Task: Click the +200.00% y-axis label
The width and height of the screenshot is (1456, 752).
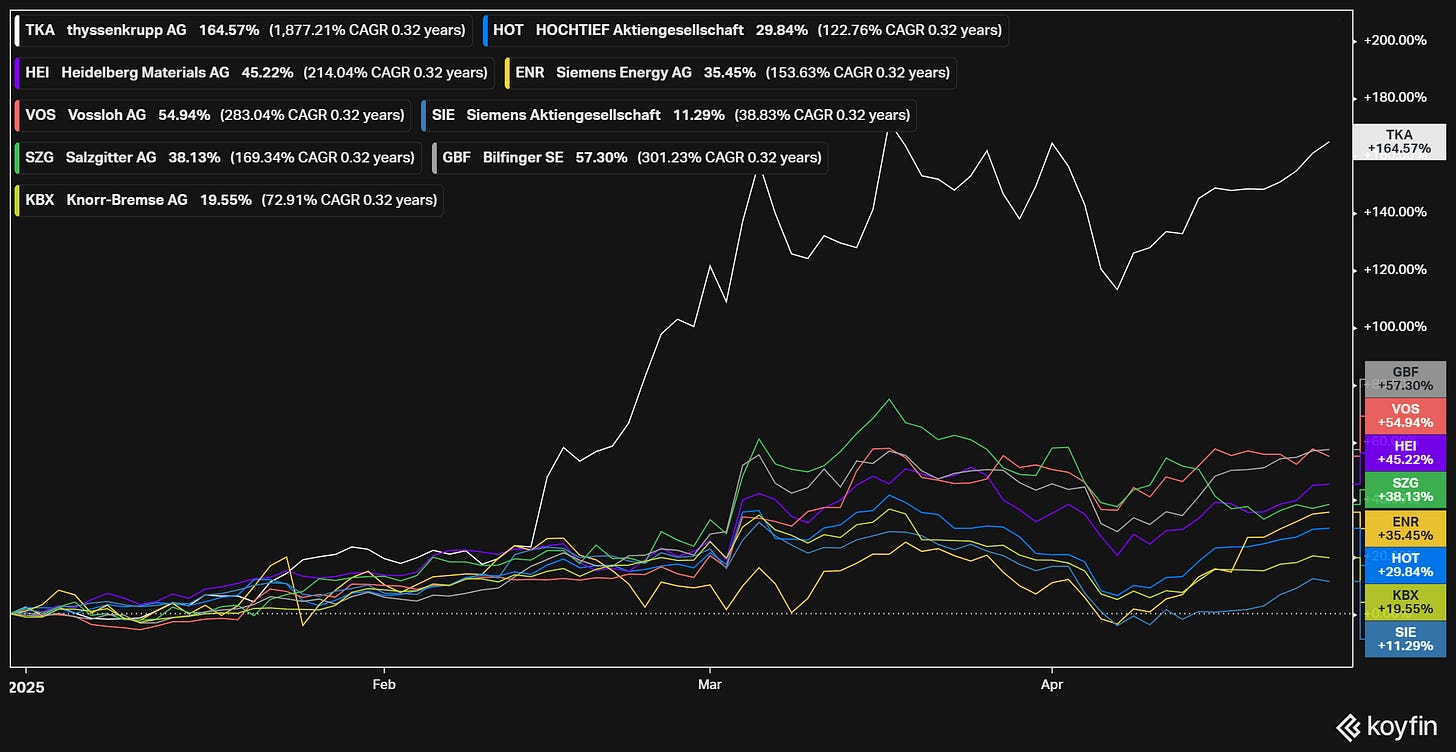Action: pyautogui.click(x=1395, y=41)
